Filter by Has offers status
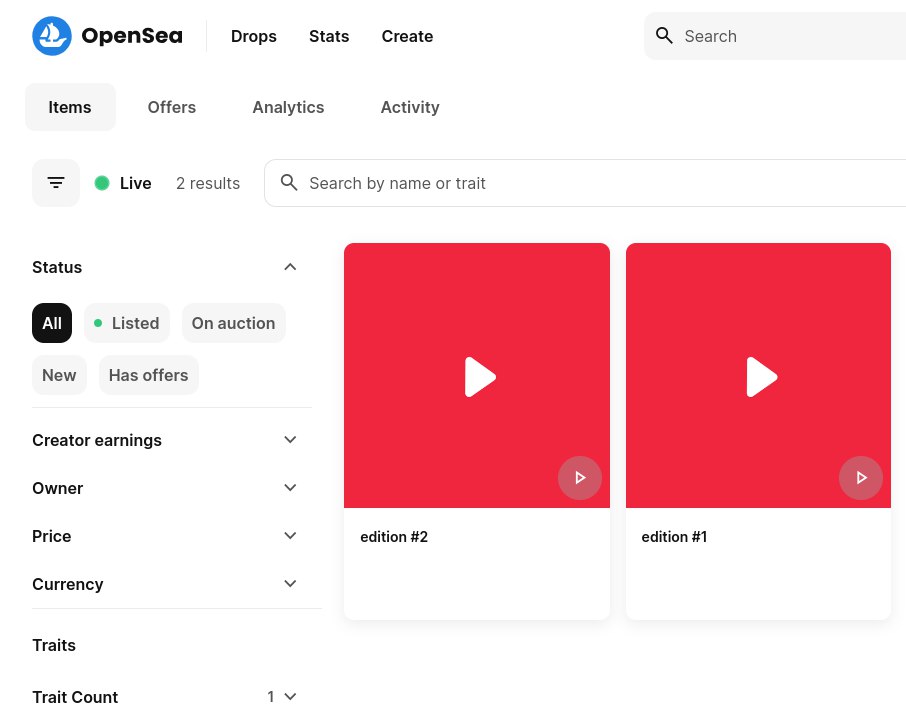 pyautogui.click(x=148, y=375)
